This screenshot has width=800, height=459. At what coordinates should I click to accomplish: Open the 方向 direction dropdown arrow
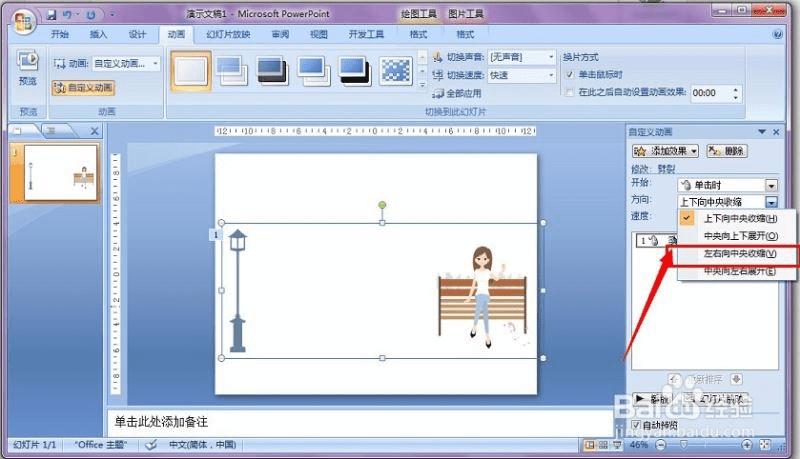pyautogui.click(x=771, y=202)
